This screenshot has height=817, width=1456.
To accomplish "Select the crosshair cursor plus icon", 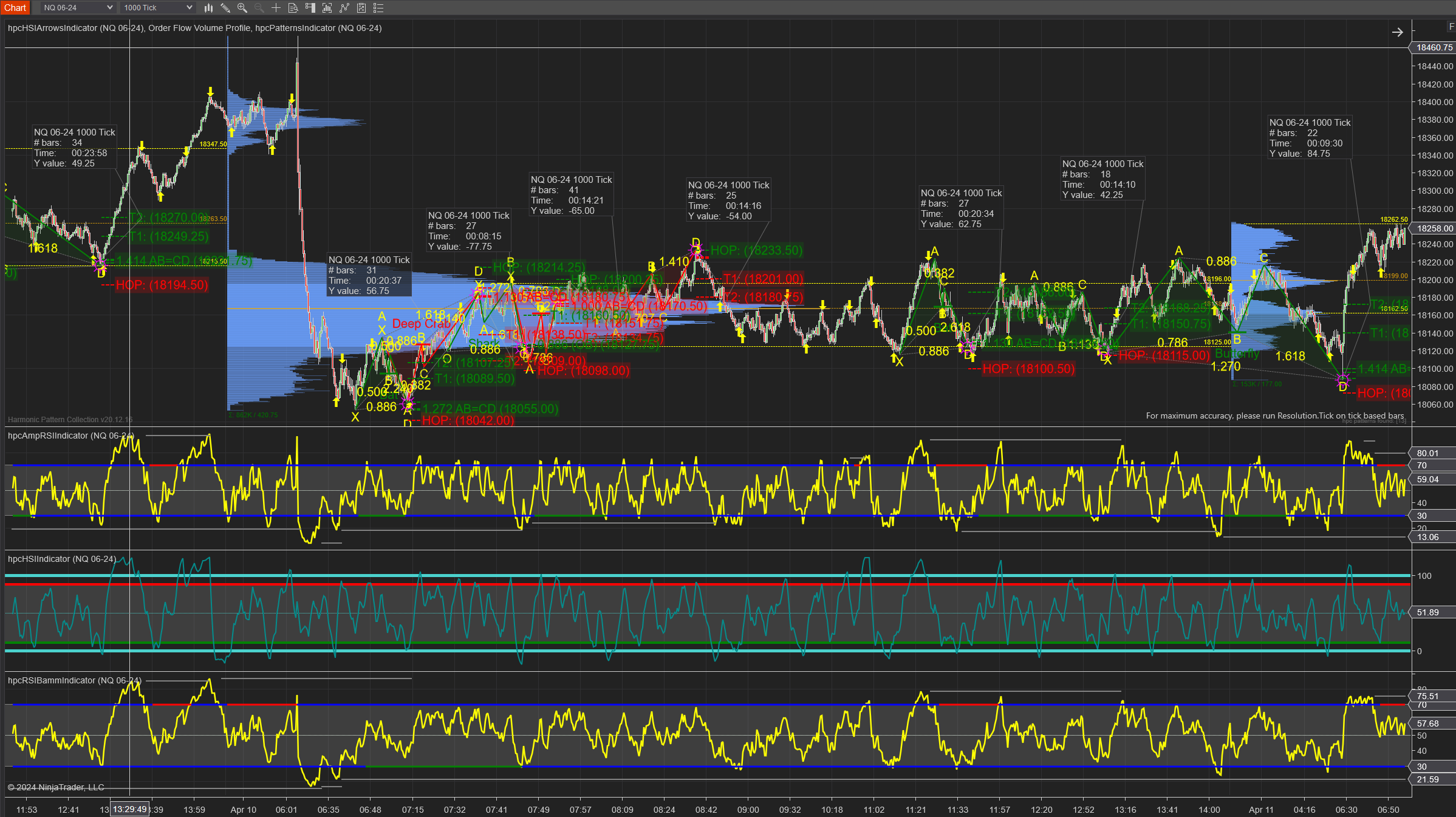I will click(276, 8).
